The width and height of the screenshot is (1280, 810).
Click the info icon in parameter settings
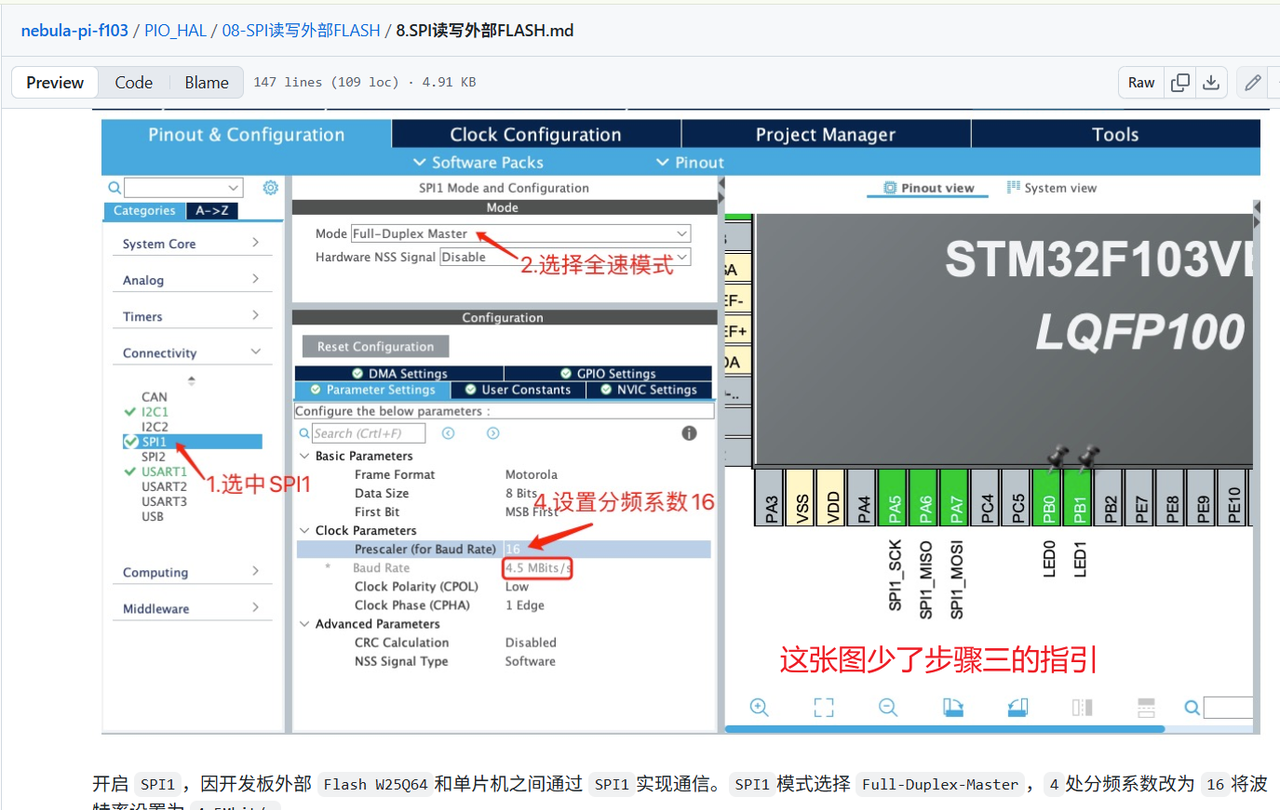pyautogui.click(x=689, y=433)
